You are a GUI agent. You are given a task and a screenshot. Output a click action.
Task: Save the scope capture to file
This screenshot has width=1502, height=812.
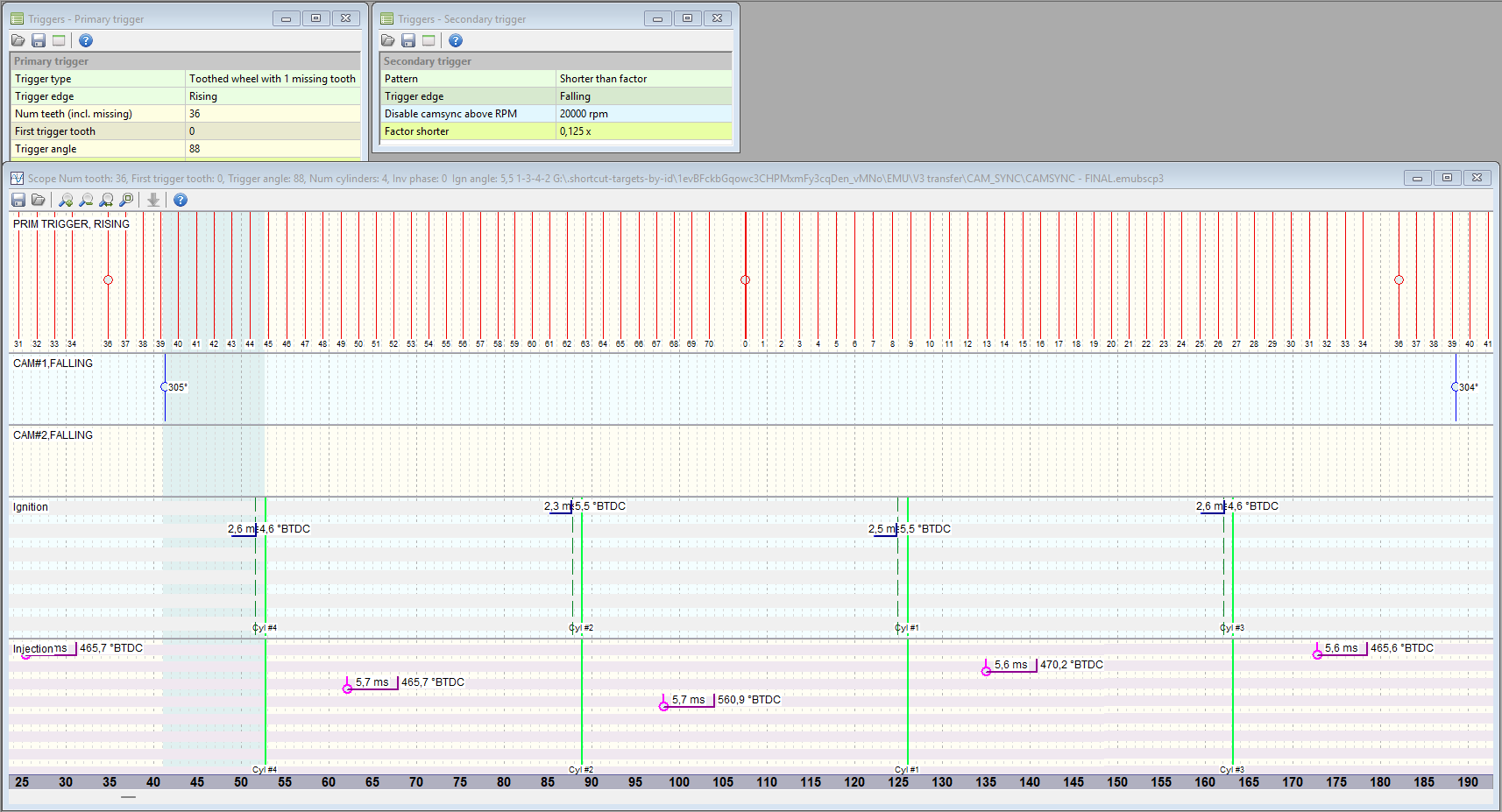tap(18, 200)
